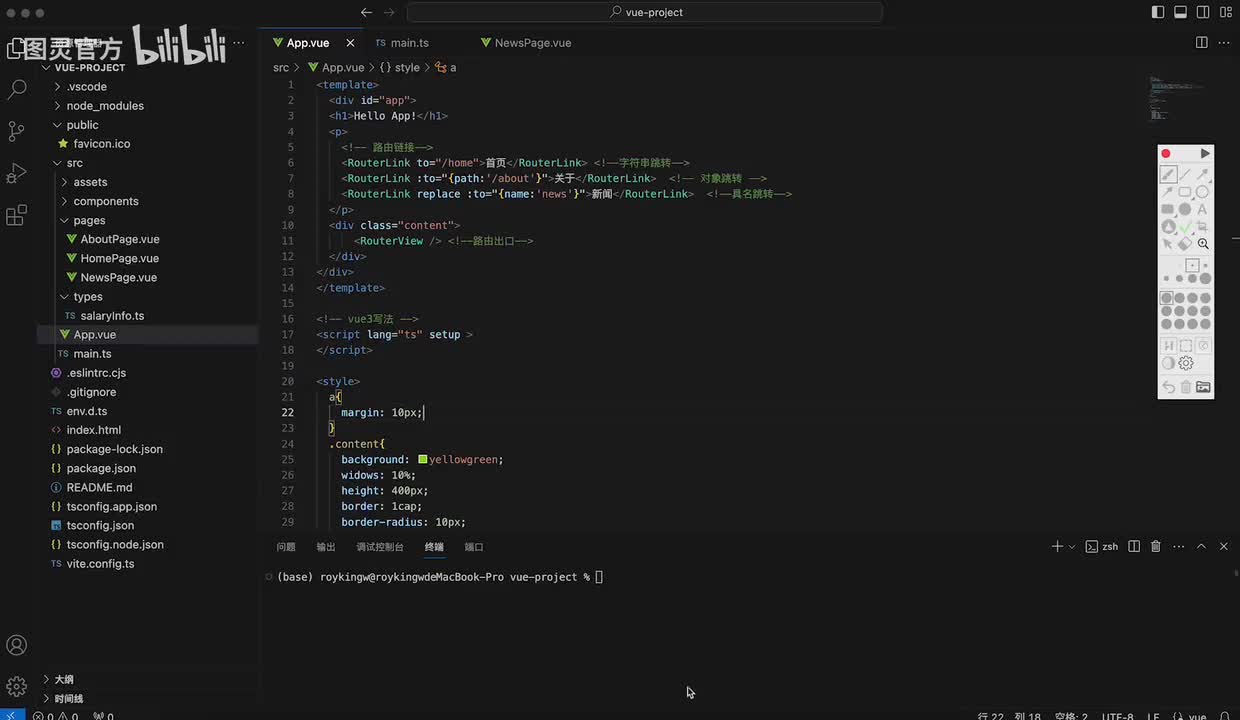Select the brush tool in annotation palette
Screen dimensions: 1240x720
point(1168,174)
